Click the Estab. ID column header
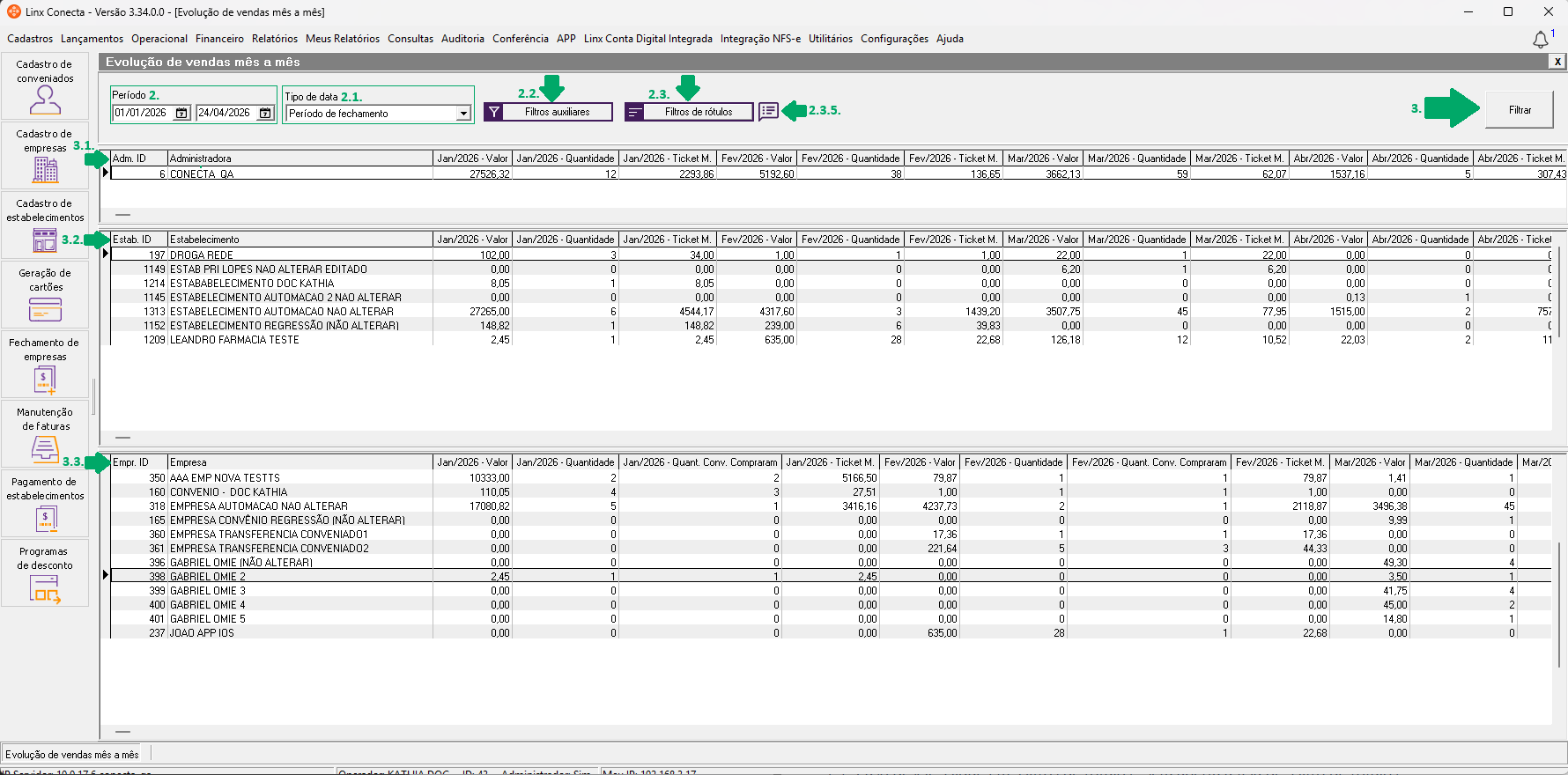1568x775 pixels. [x=139, y=240]
